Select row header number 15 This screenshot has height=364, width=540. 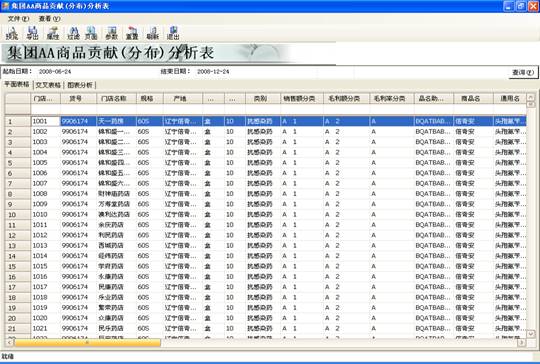point(18,267)
